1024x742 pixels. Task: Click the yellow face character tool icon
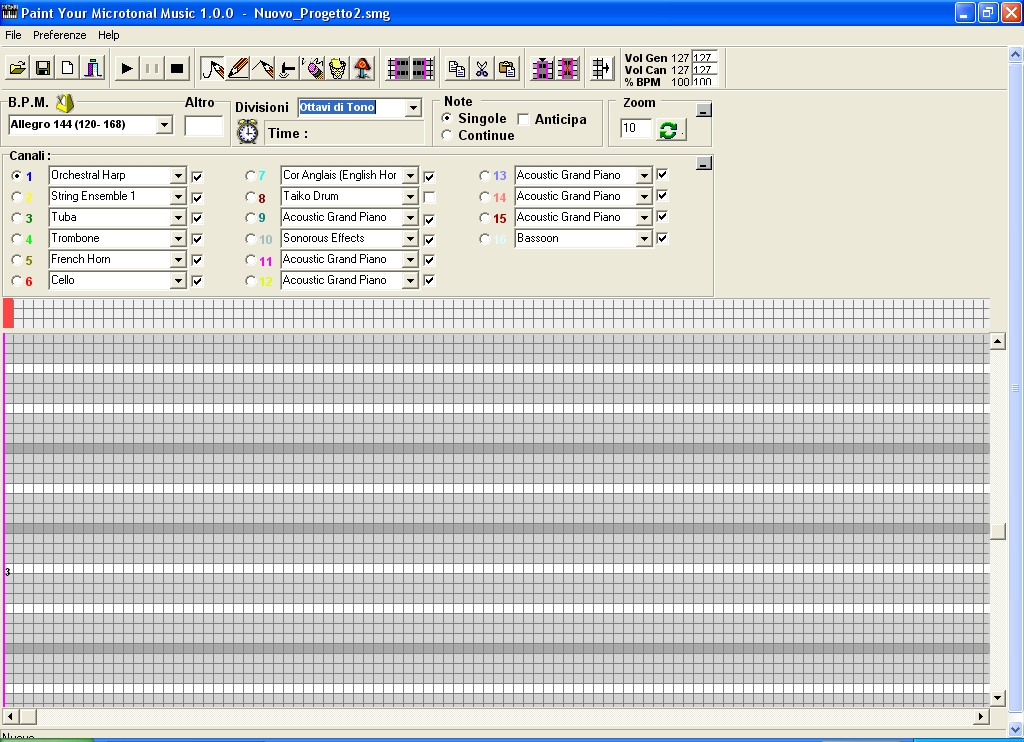337,68
